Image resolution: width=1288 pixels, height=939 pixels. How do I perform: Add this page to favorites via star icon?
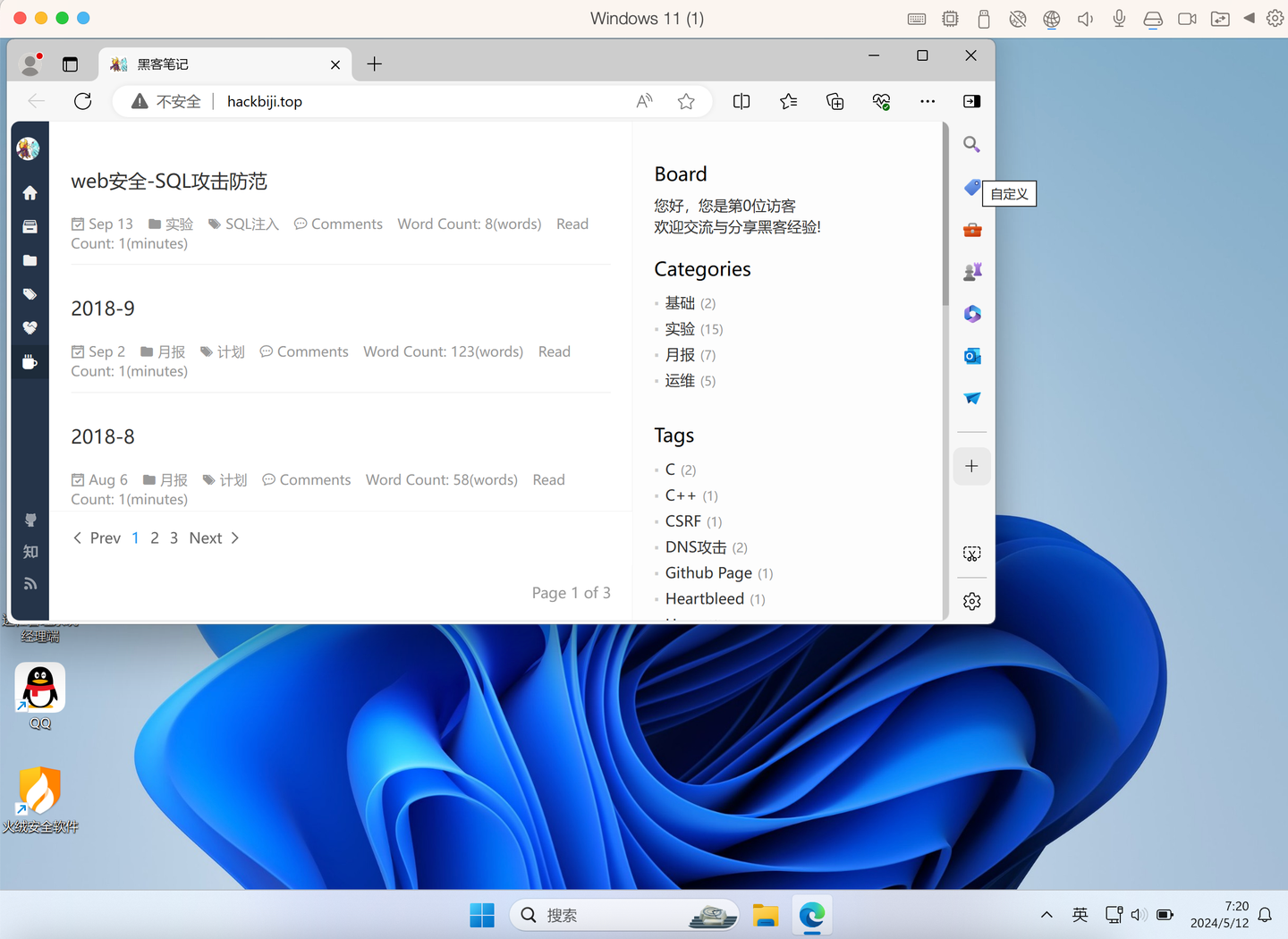[686, 101]
